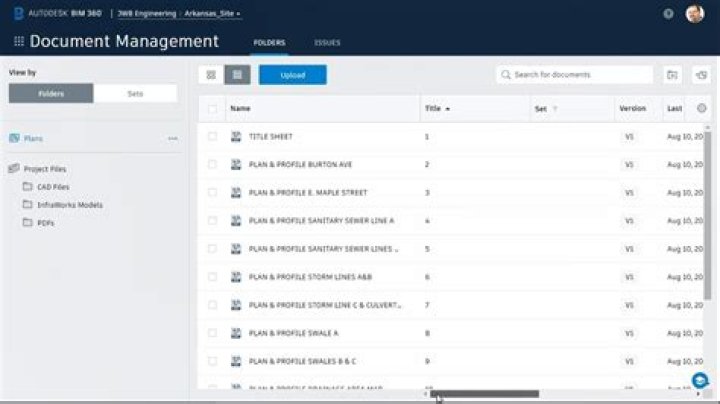This screenshot has height=404, width=720.
Task: Open the chat support bubble icon
Action: [x=700, y=380]
